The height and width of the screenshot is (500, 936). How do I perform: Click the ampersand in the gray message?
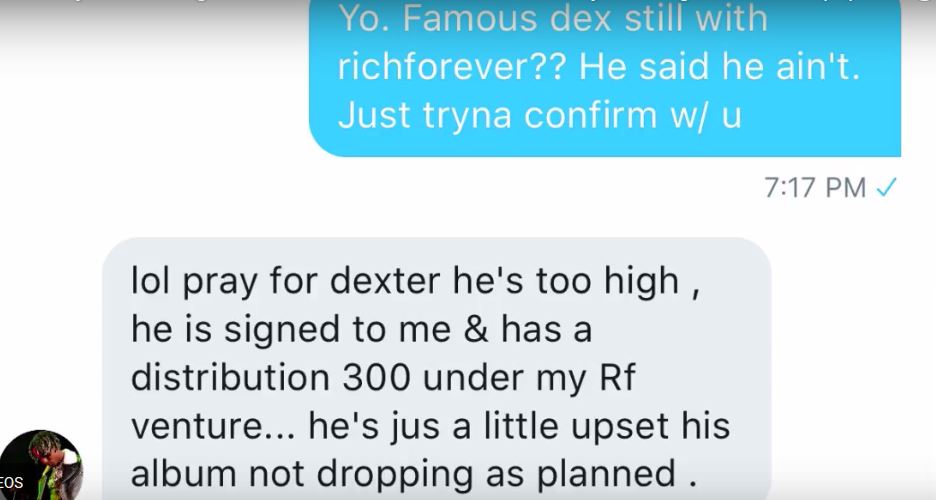476,329
